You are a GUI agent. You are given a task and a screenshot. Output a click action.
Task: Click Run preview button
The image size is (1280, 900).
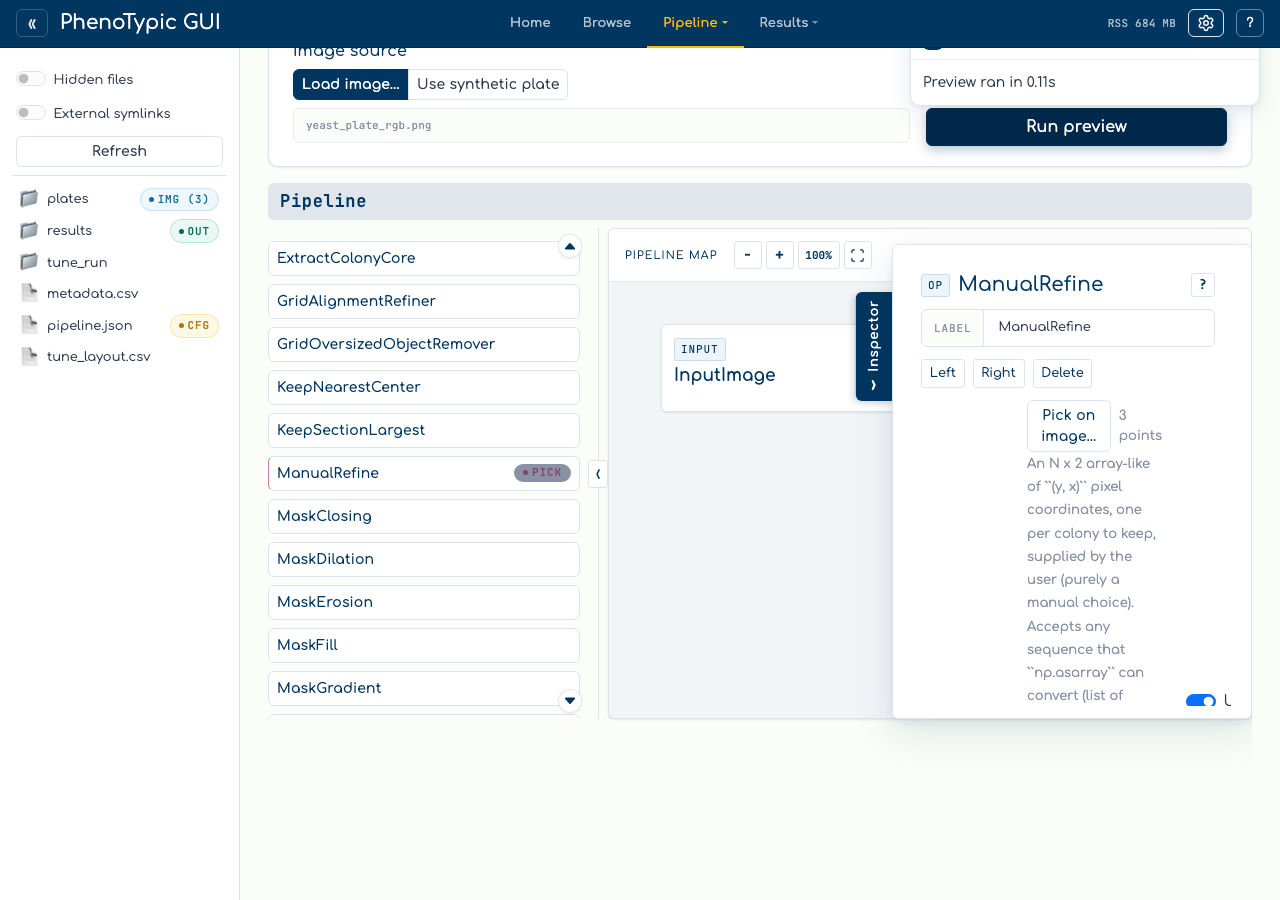(x=1076, y=127)
